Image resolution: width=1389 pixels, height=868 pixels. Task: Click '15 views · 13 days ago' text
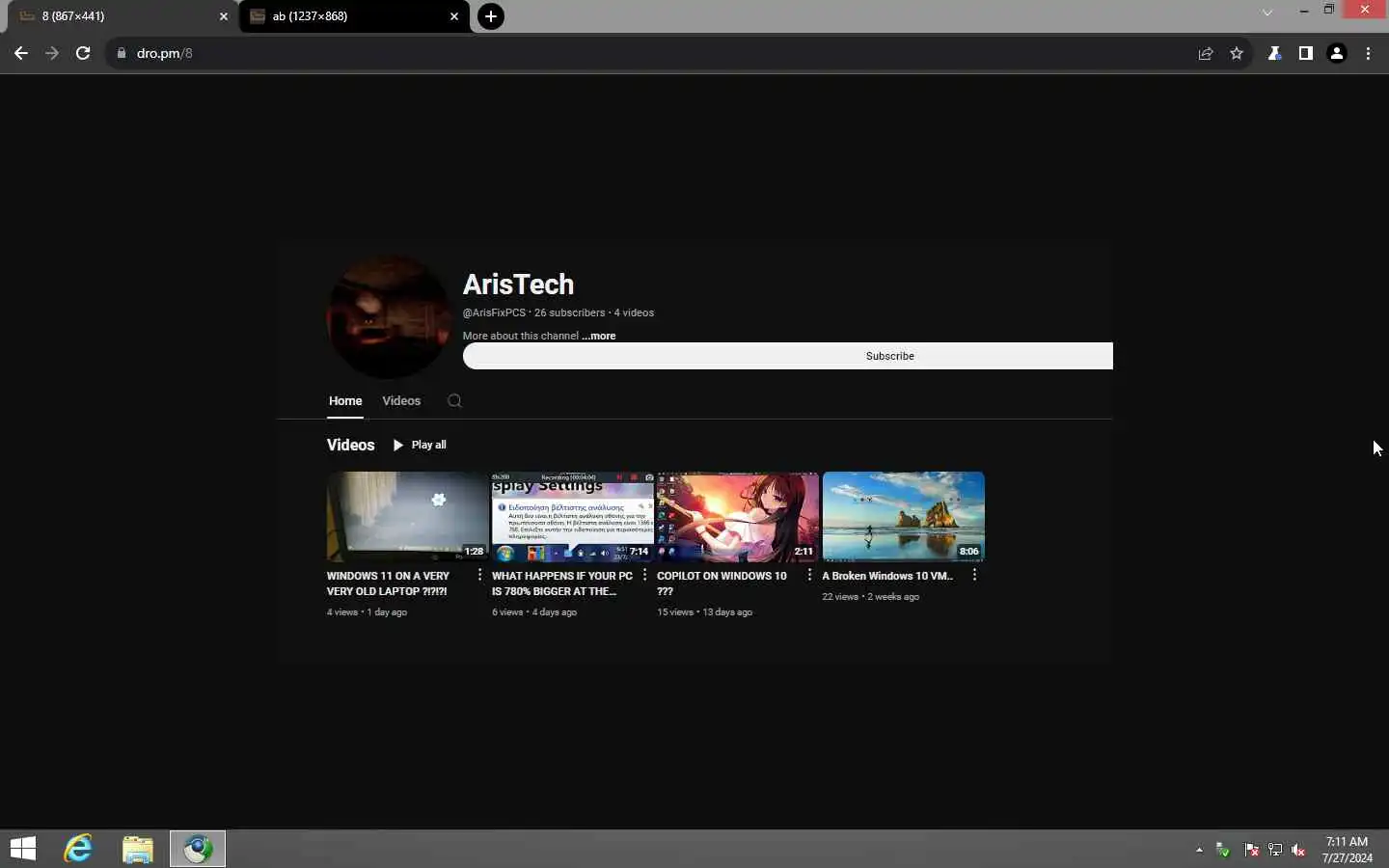click(704, 612)
